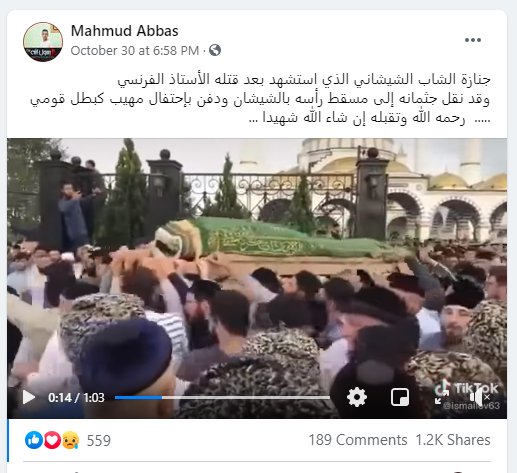Viewport: 517px width, 473px height.
Task: Click the globe public audience icon
Action: [x=215, y=50]
